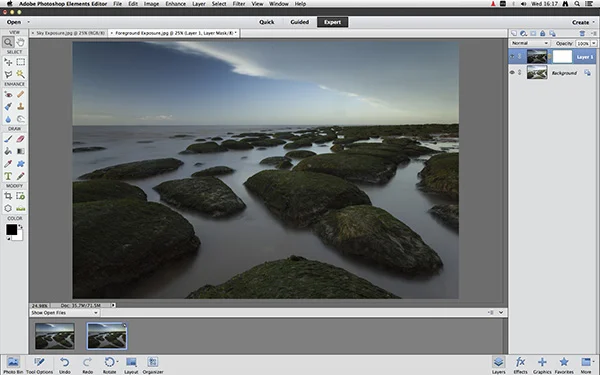The image size is (600, 375).
Task: Select the Rectangular Marquee tool
Action: coord(21,62)
